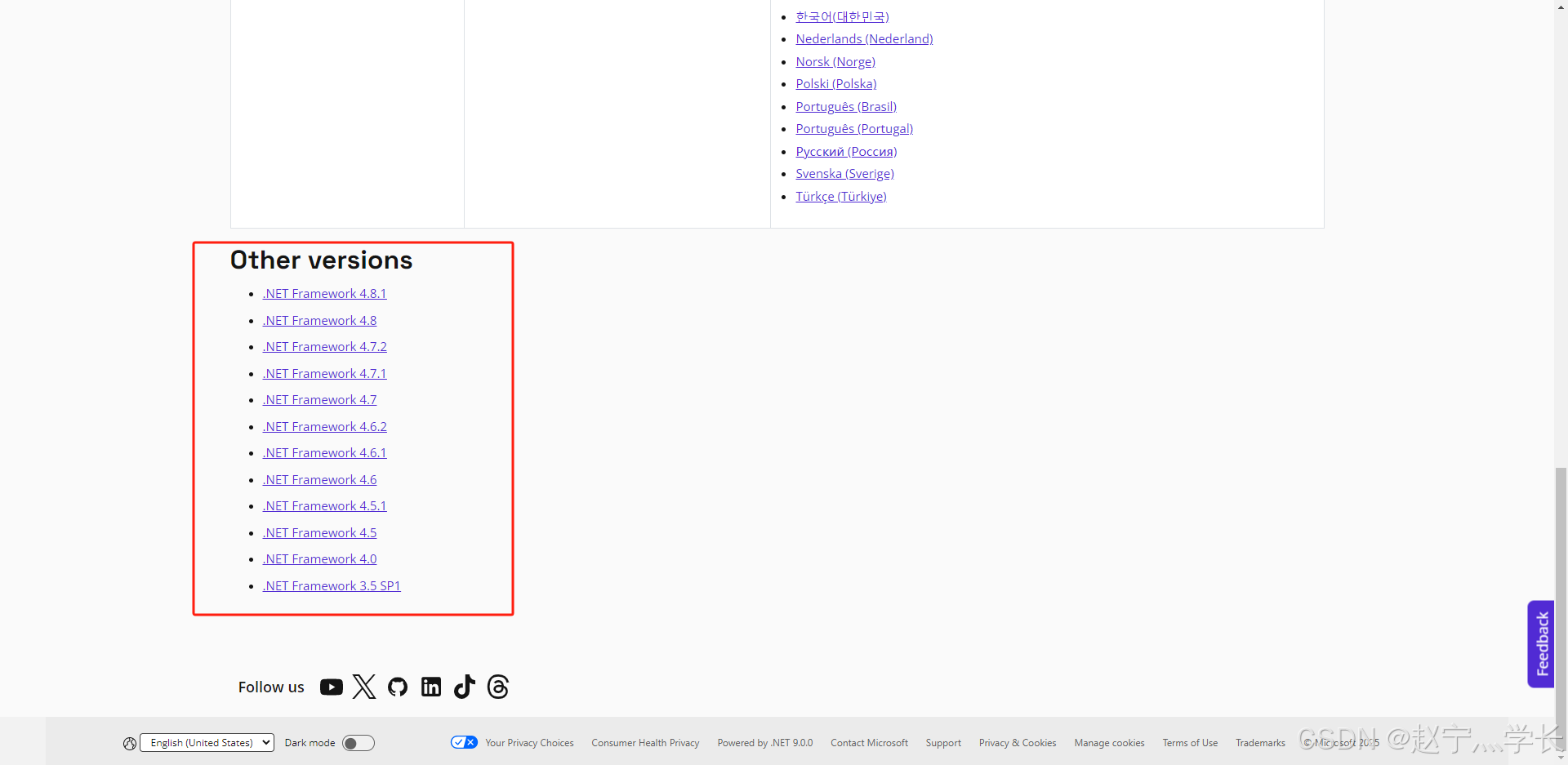This screenshot has height=765, width=1568.
Task: Click Manage cookies in footer
Action: click(1109, 743)
